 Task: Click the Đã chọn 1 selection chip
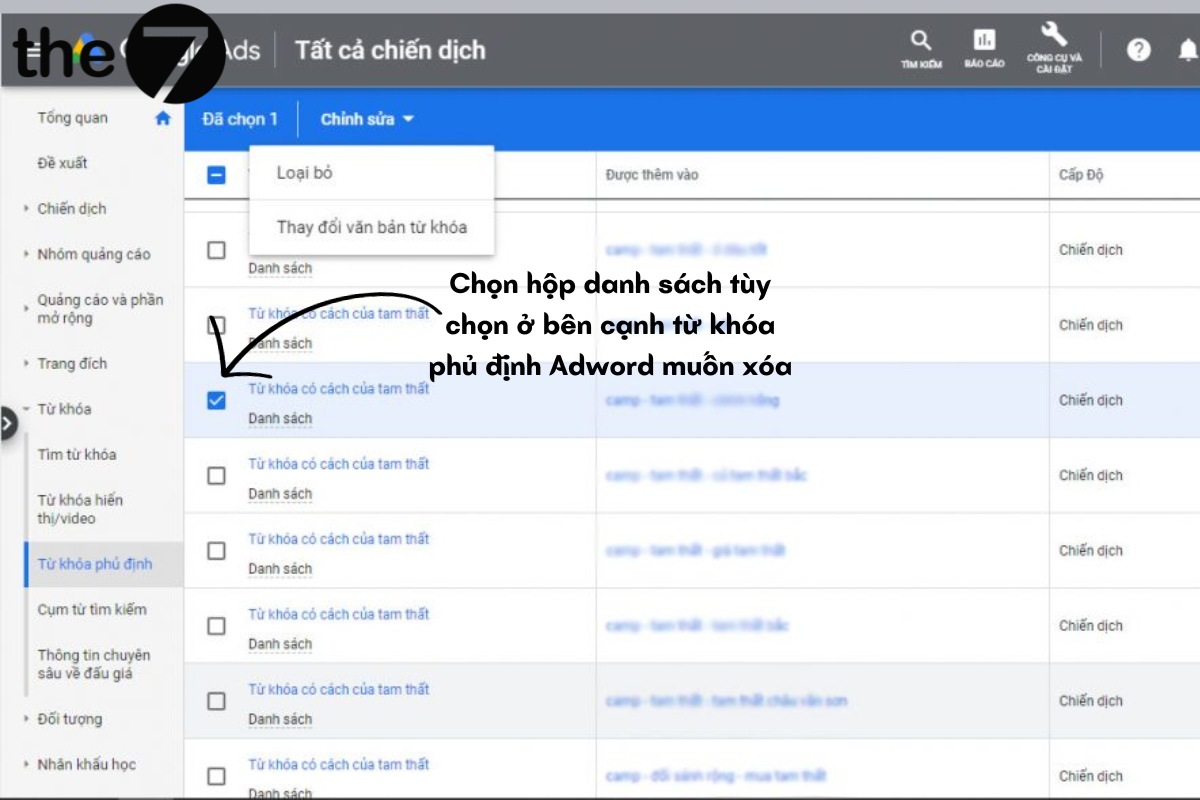[240, 118]
